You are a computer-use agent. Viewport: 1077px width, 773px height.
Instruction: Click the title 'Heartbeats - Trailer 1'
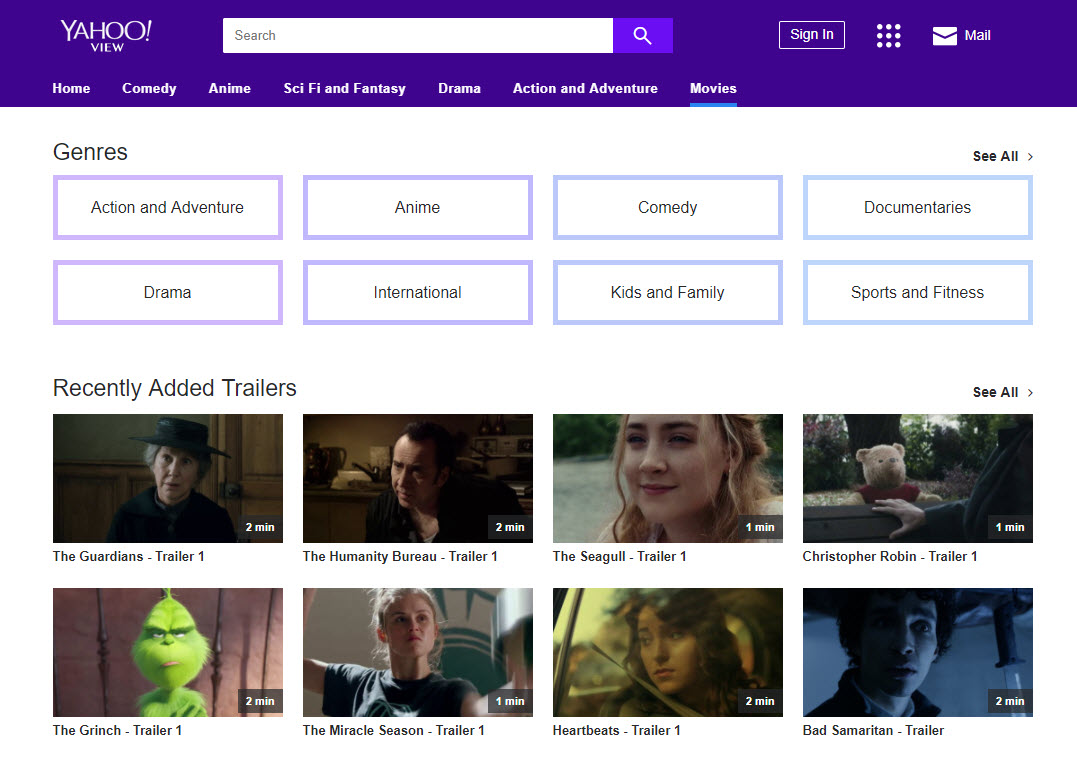[x=617, y=730]
